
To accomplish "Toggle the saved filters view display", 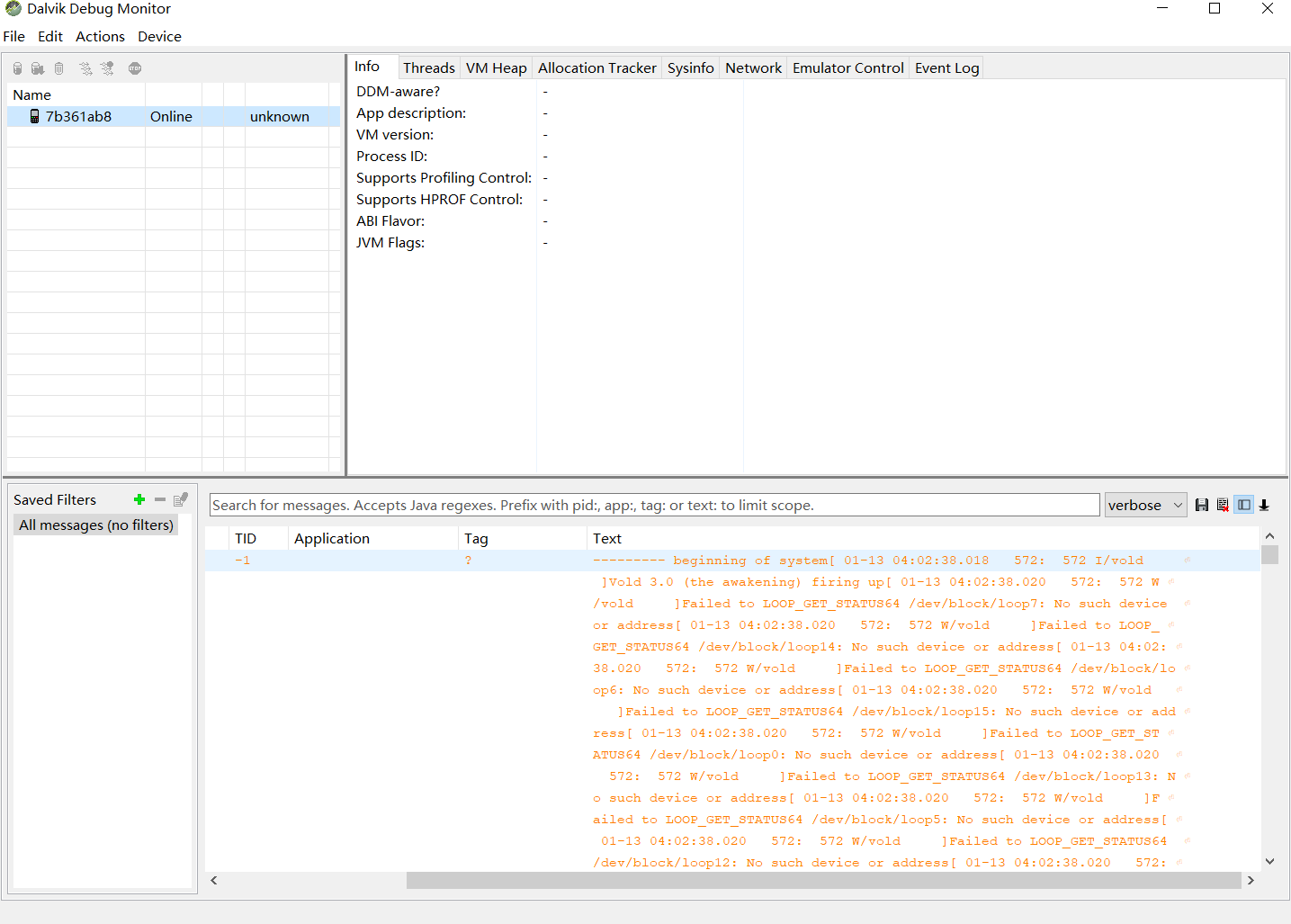I will click(1244, 505).
